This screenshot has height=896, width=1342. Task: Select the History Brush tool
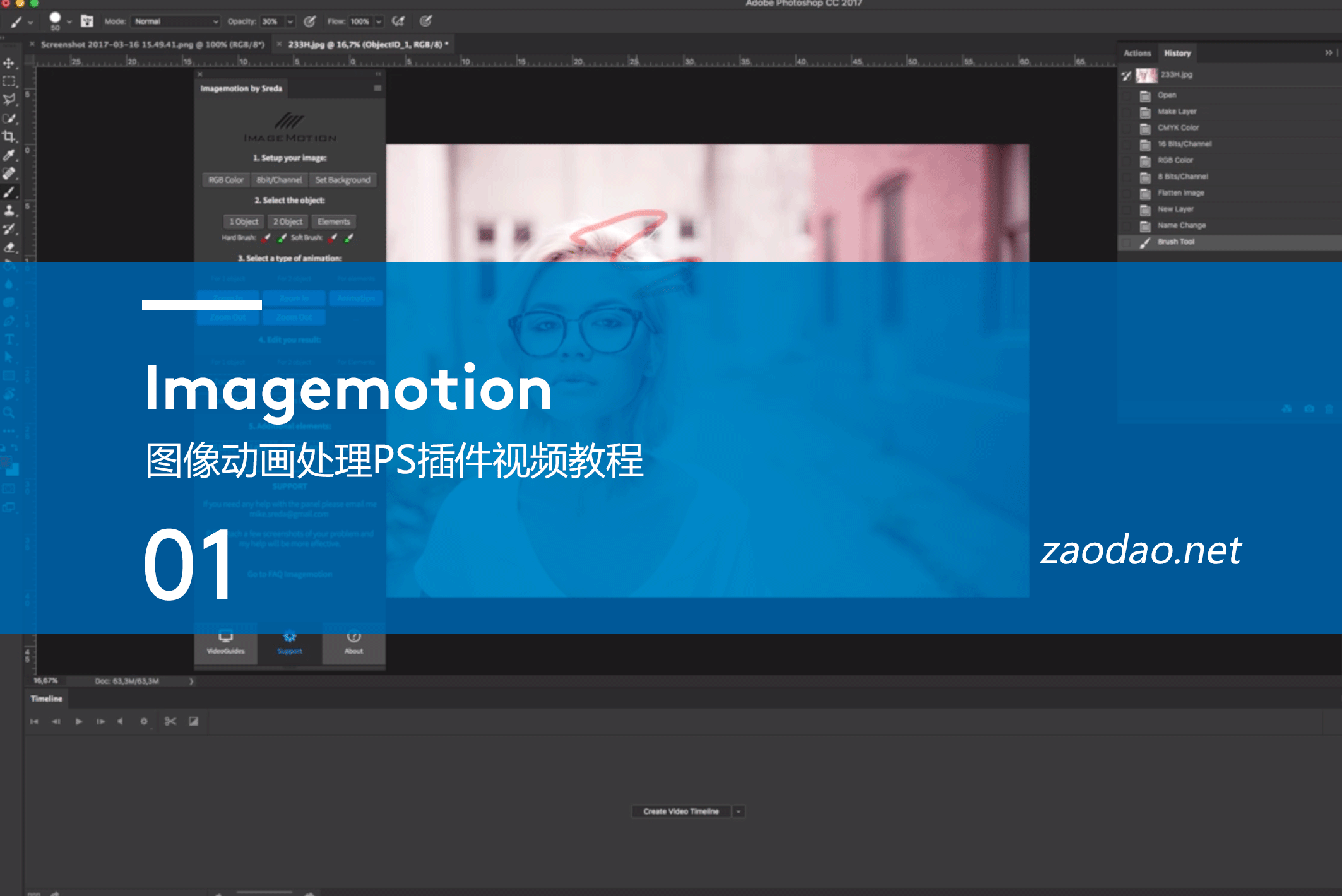[x=9, y=228]
